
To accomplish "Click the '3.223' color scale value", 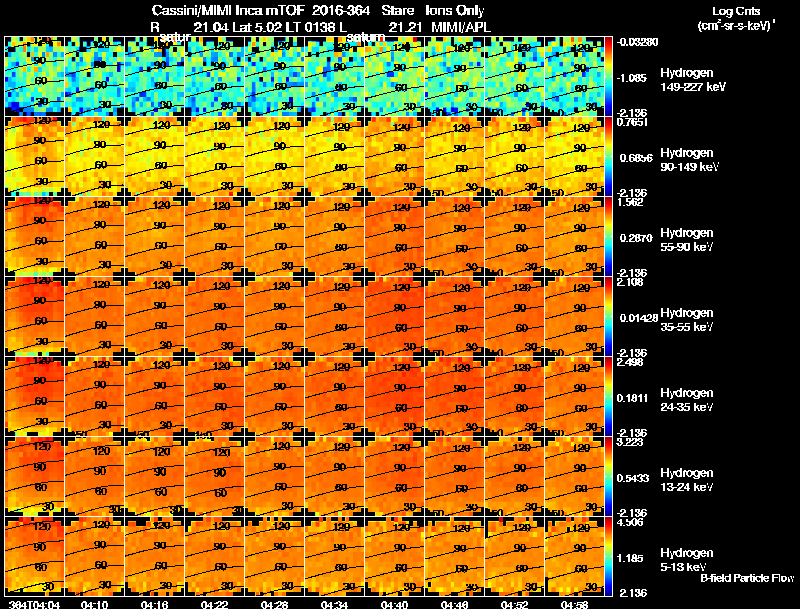I will [629, 442].
